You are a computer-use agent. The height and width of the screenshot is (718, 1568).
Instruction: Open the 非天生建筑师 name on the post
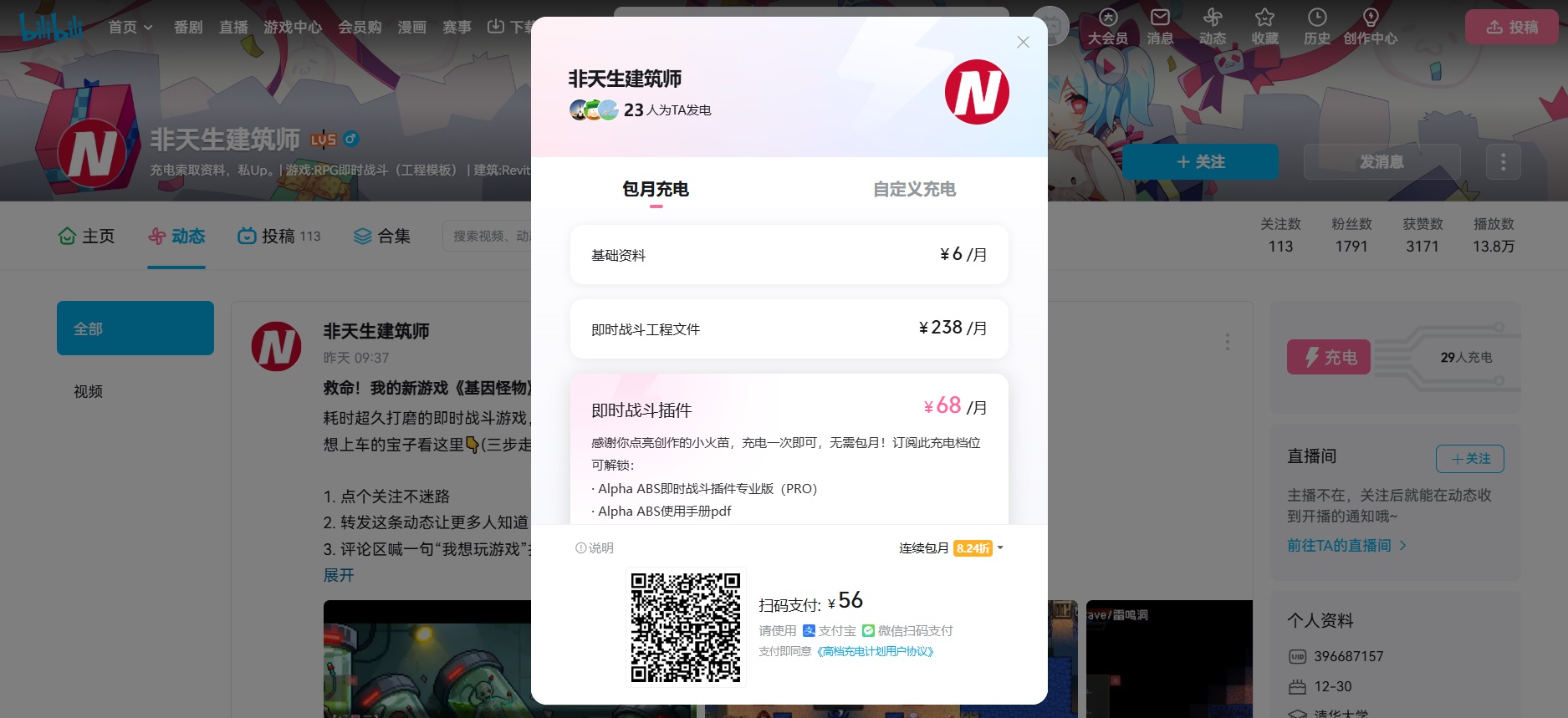(x=376, y=331)
